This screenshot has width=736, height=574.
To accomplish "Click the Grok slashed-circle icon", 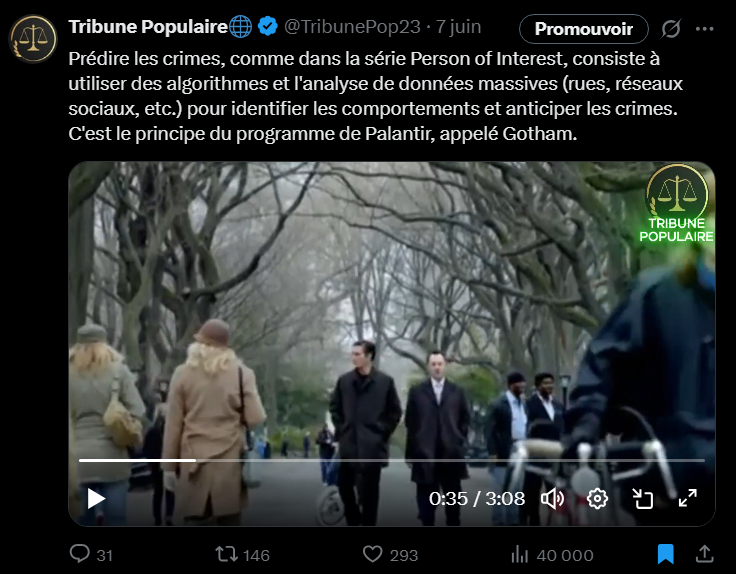I will coord(671,29).
